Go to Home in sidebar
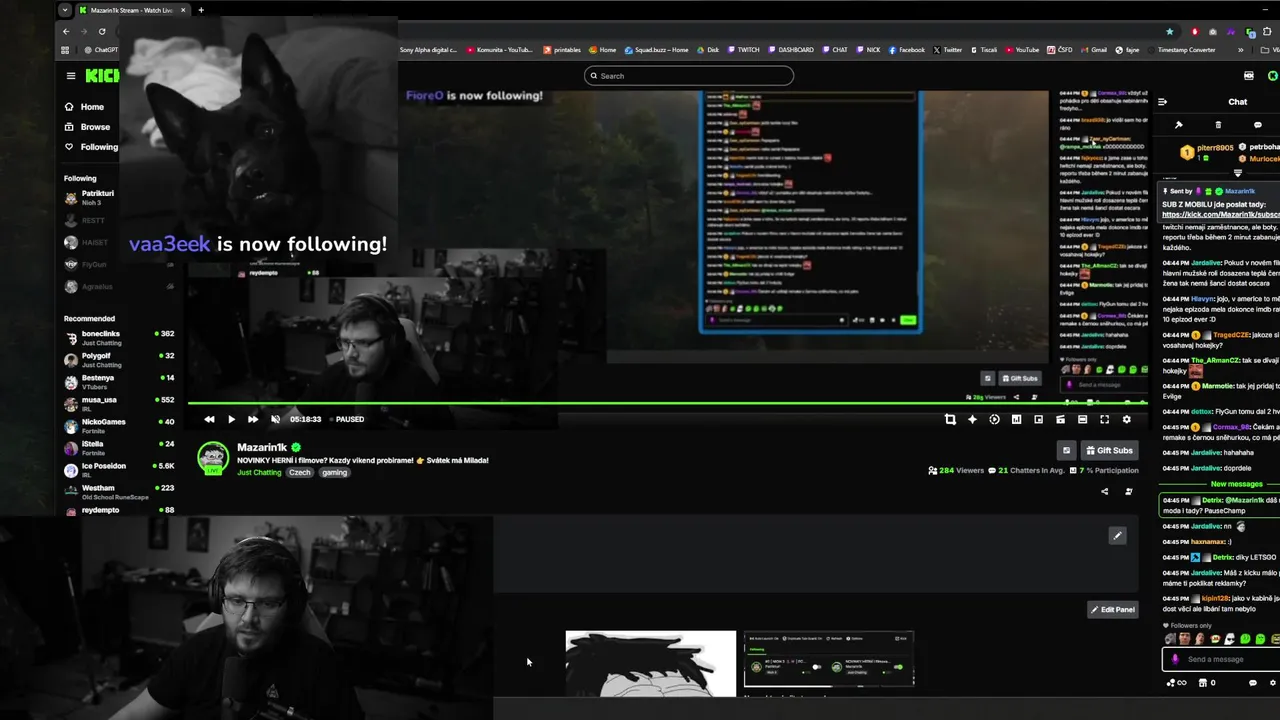Viewport: 1280px width, 720px height. coord(84,107)
